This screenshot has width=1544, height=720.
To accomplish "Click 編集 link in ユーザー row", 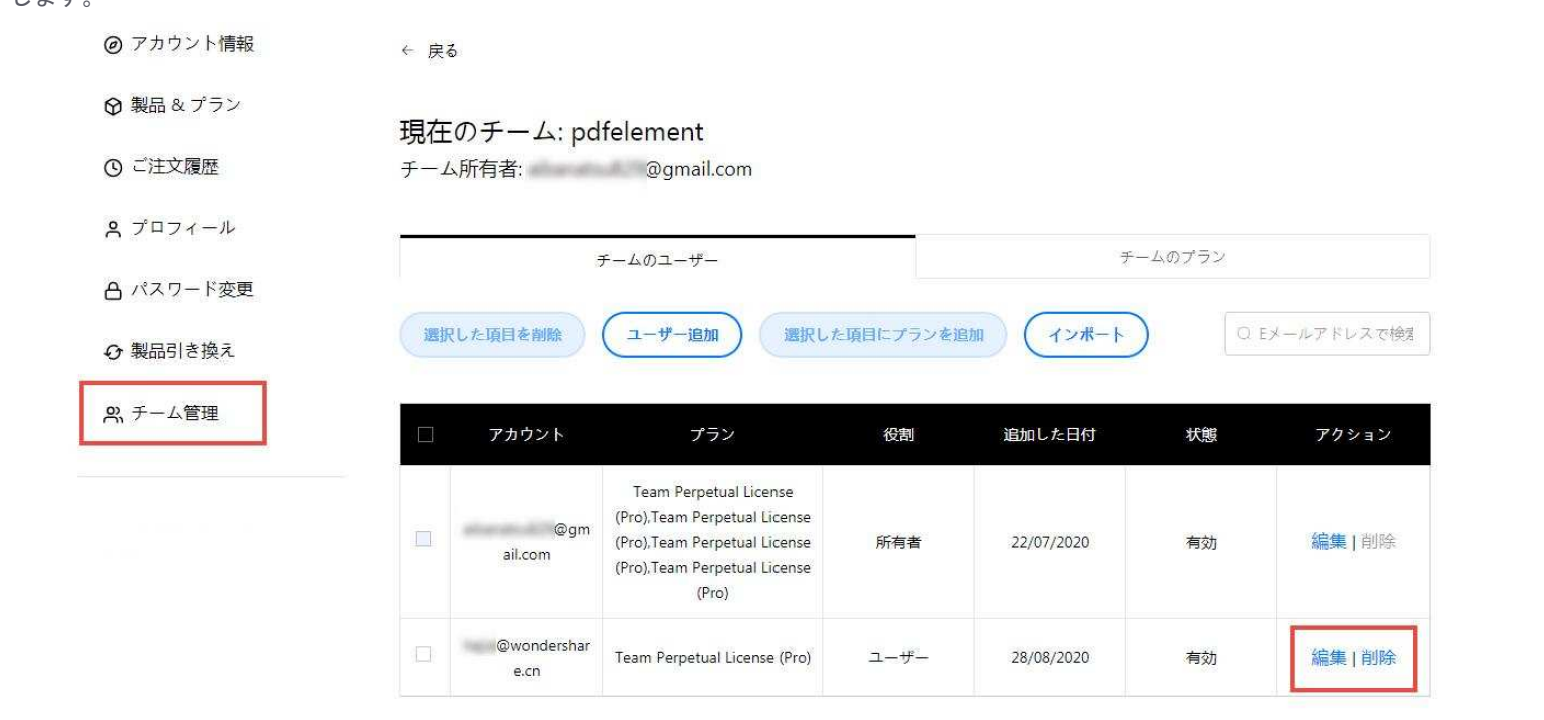I will [1328, 658].
